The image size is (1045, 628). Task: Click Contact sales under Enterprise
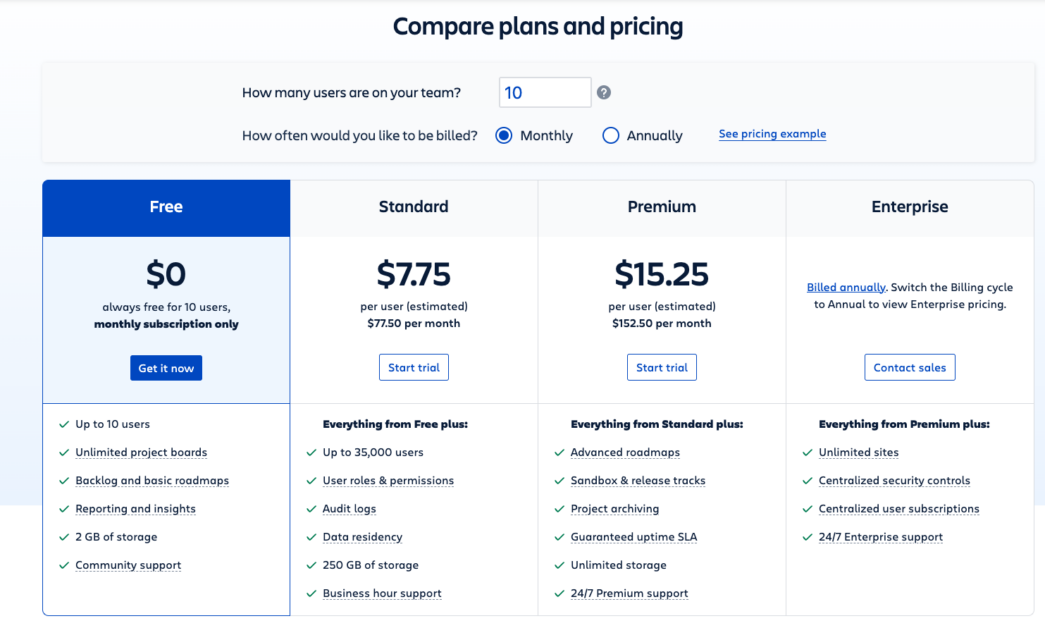[909, 367]
